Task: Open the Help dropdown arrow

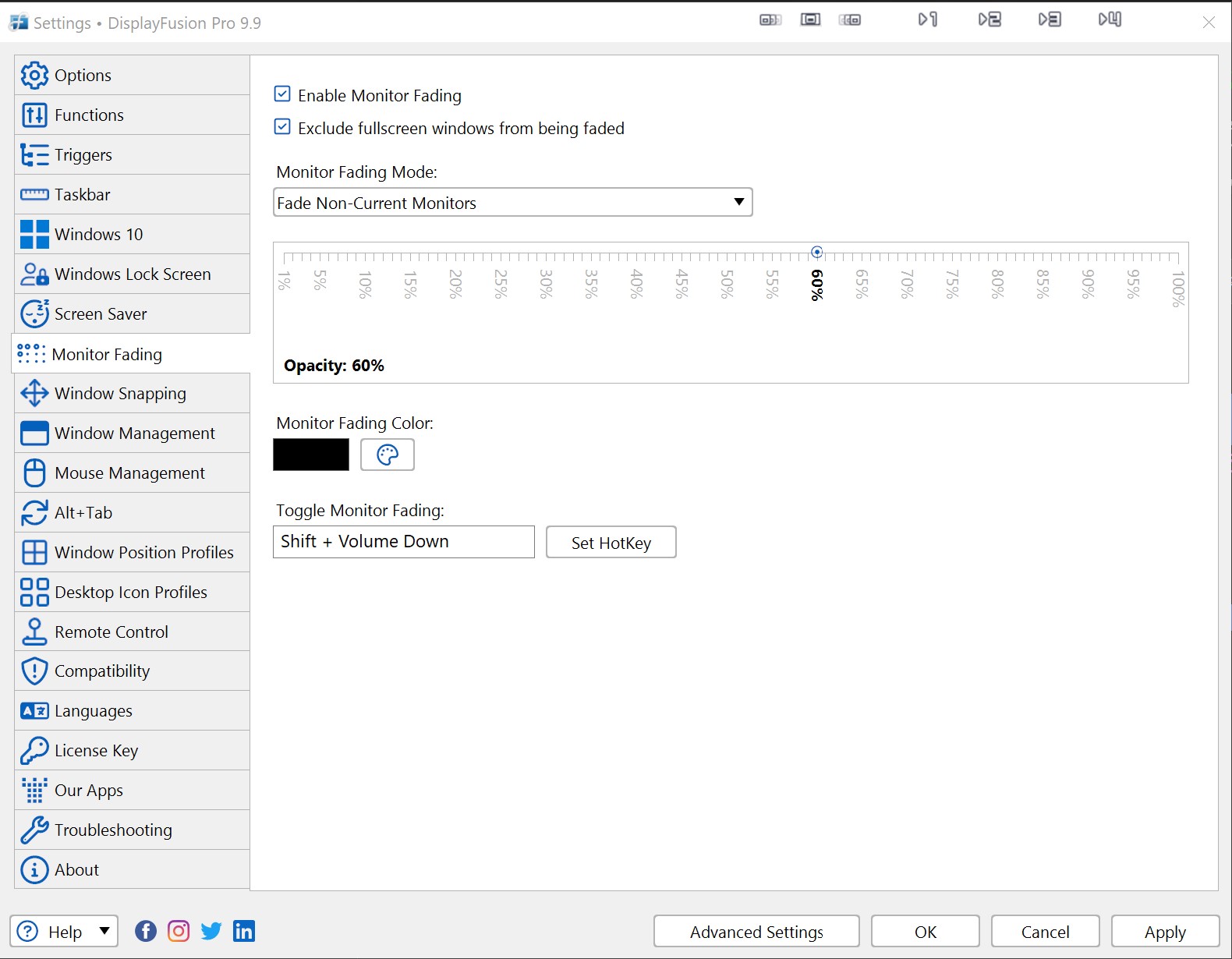Action: 104,931
